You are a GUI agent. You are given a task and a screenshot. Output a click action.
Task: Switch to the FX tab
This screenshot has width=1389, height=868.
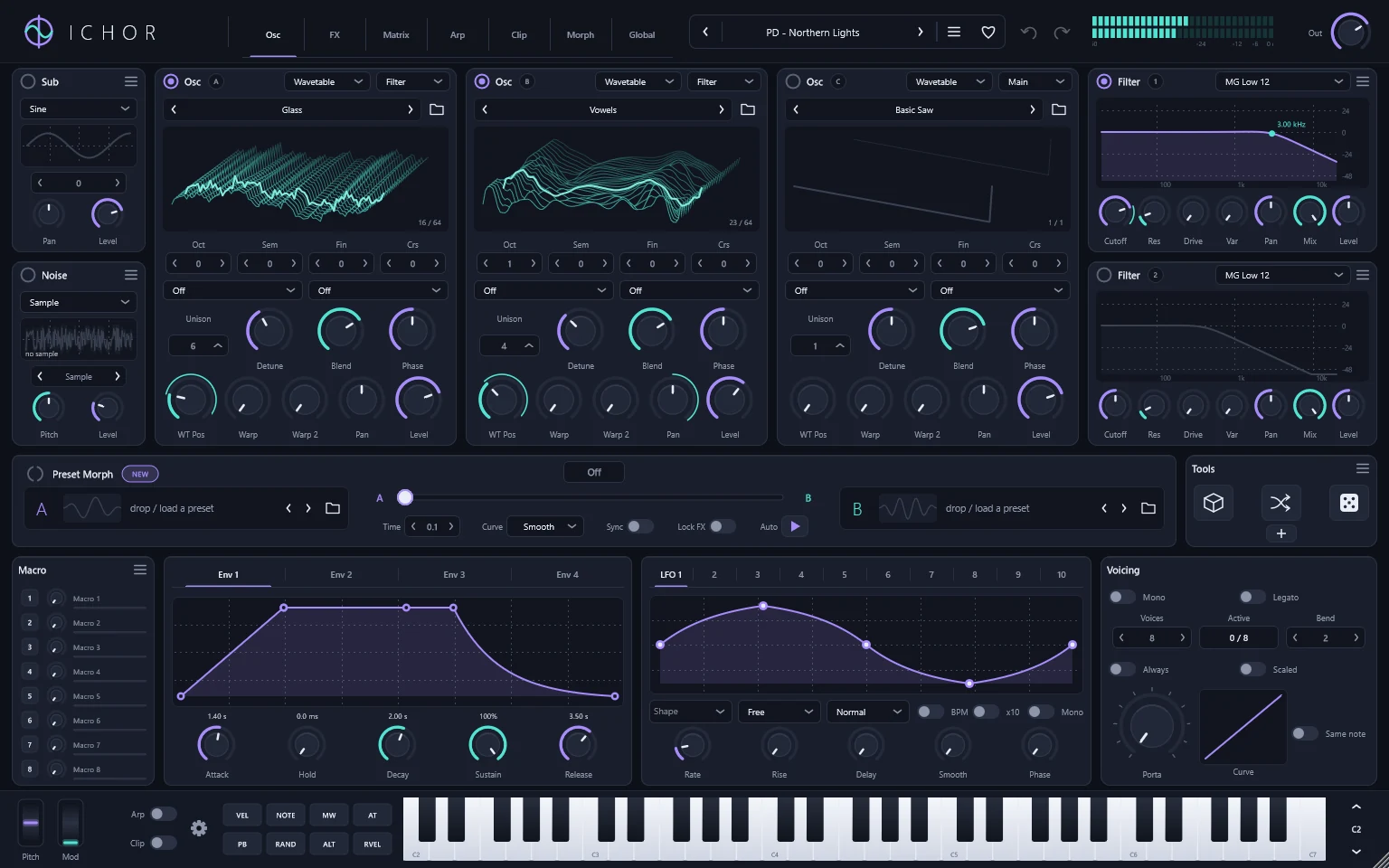(335, 34)
